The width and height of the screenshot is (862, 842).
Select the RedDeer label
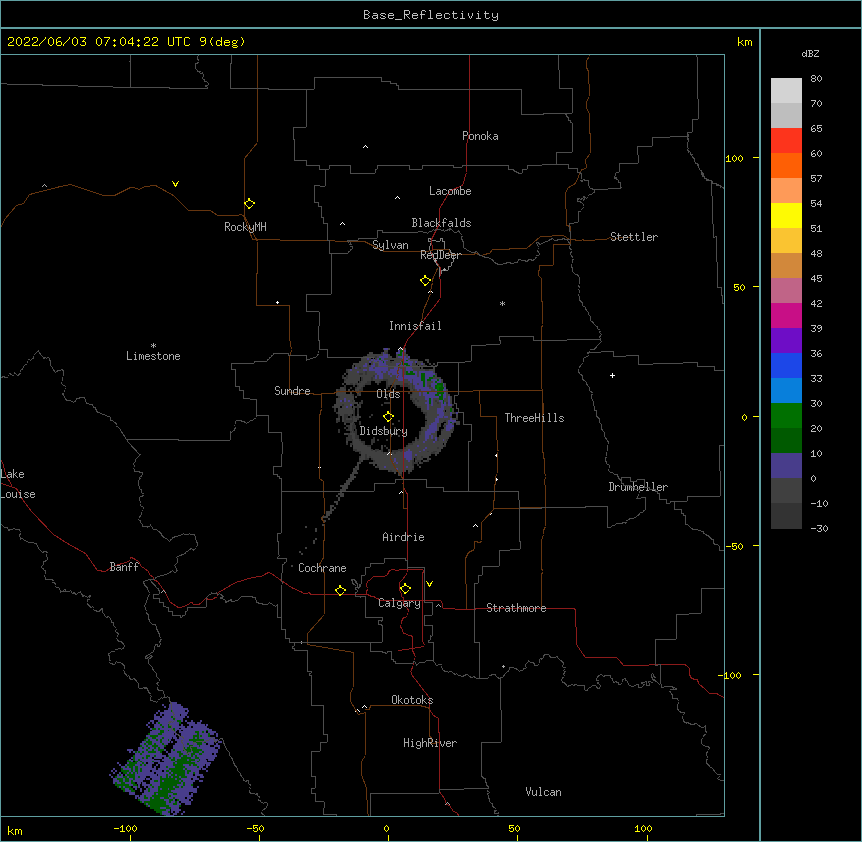(440, 255)
